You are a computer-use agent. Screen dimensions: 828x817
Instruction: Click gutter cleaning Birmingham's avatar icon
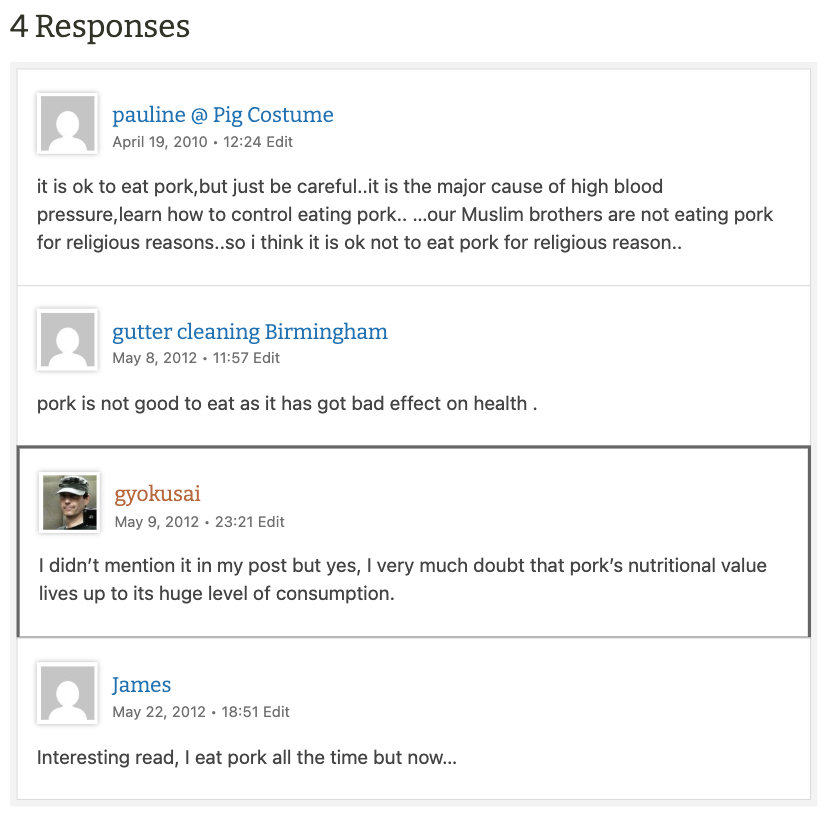tap(67, 340)
